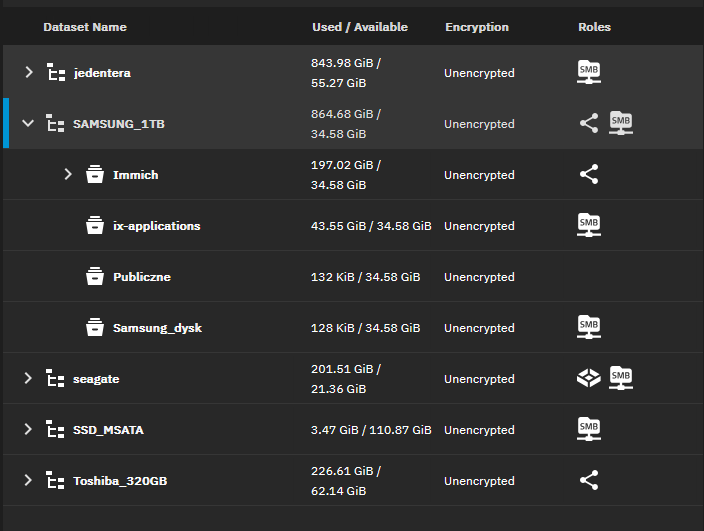Expand the seagate pool

coord(29,379)
